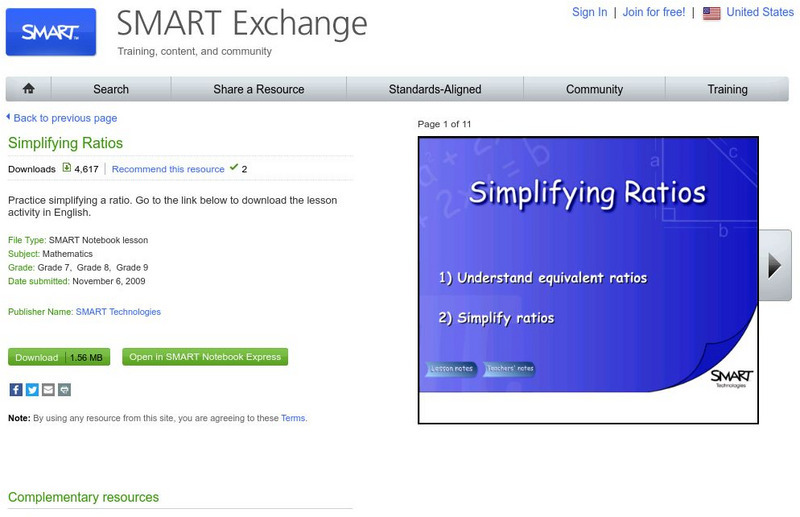The image size is (800, 517).
Task: Open the Training menu
Action: click(727, 89)
